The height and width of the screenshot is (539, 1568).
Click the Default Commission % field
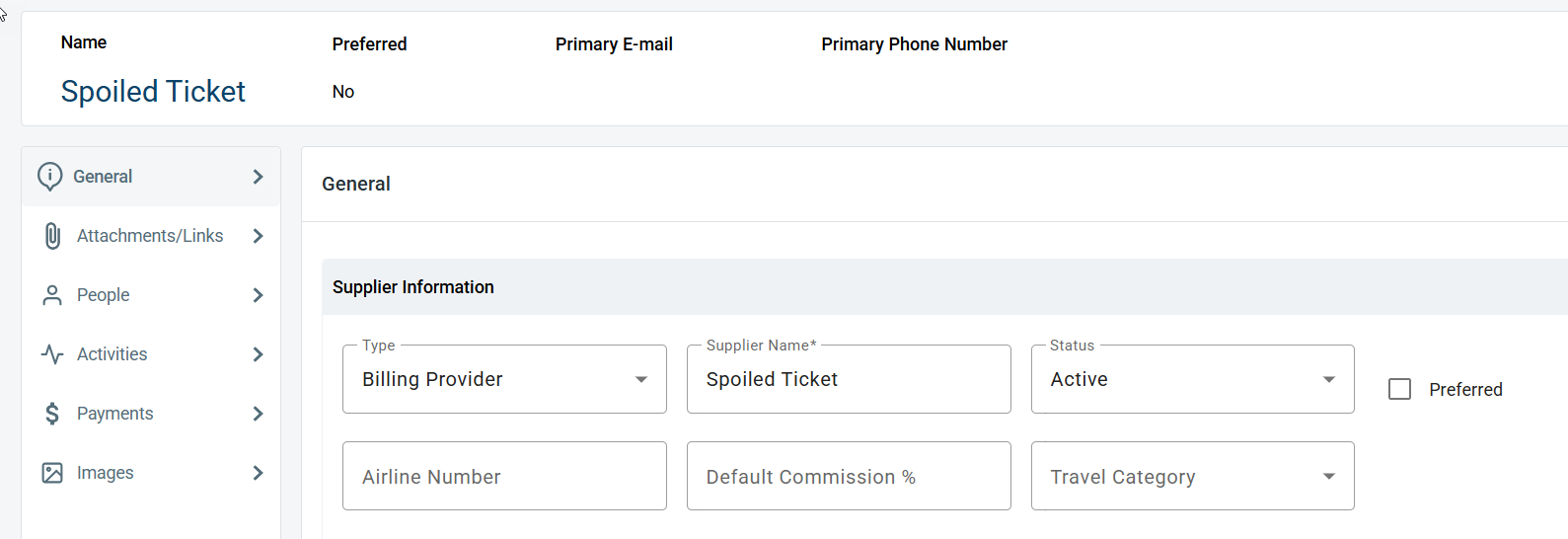point(849,476)
